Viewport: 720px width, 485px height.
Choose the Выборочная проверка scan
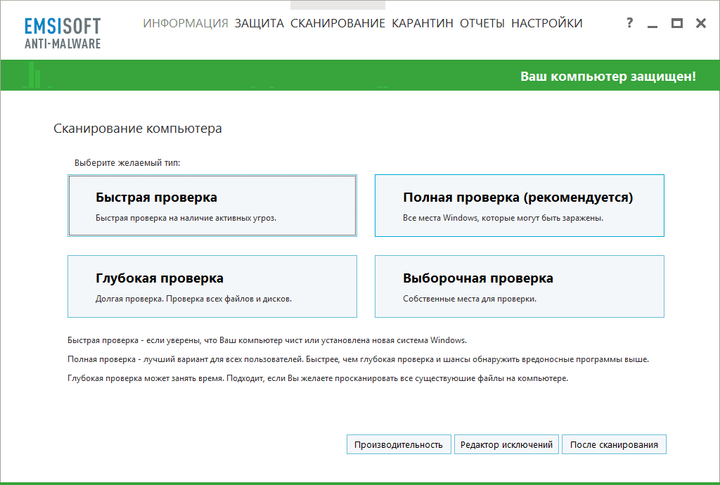tap(519, 287)
